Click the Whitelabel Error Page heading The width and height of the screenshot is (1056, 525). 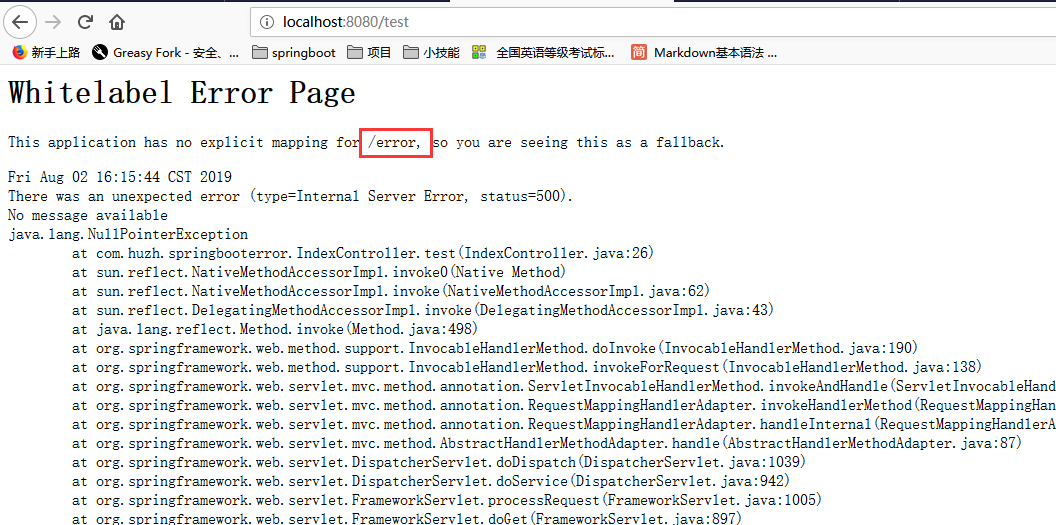pyautogui.click(x=182, y=93)
